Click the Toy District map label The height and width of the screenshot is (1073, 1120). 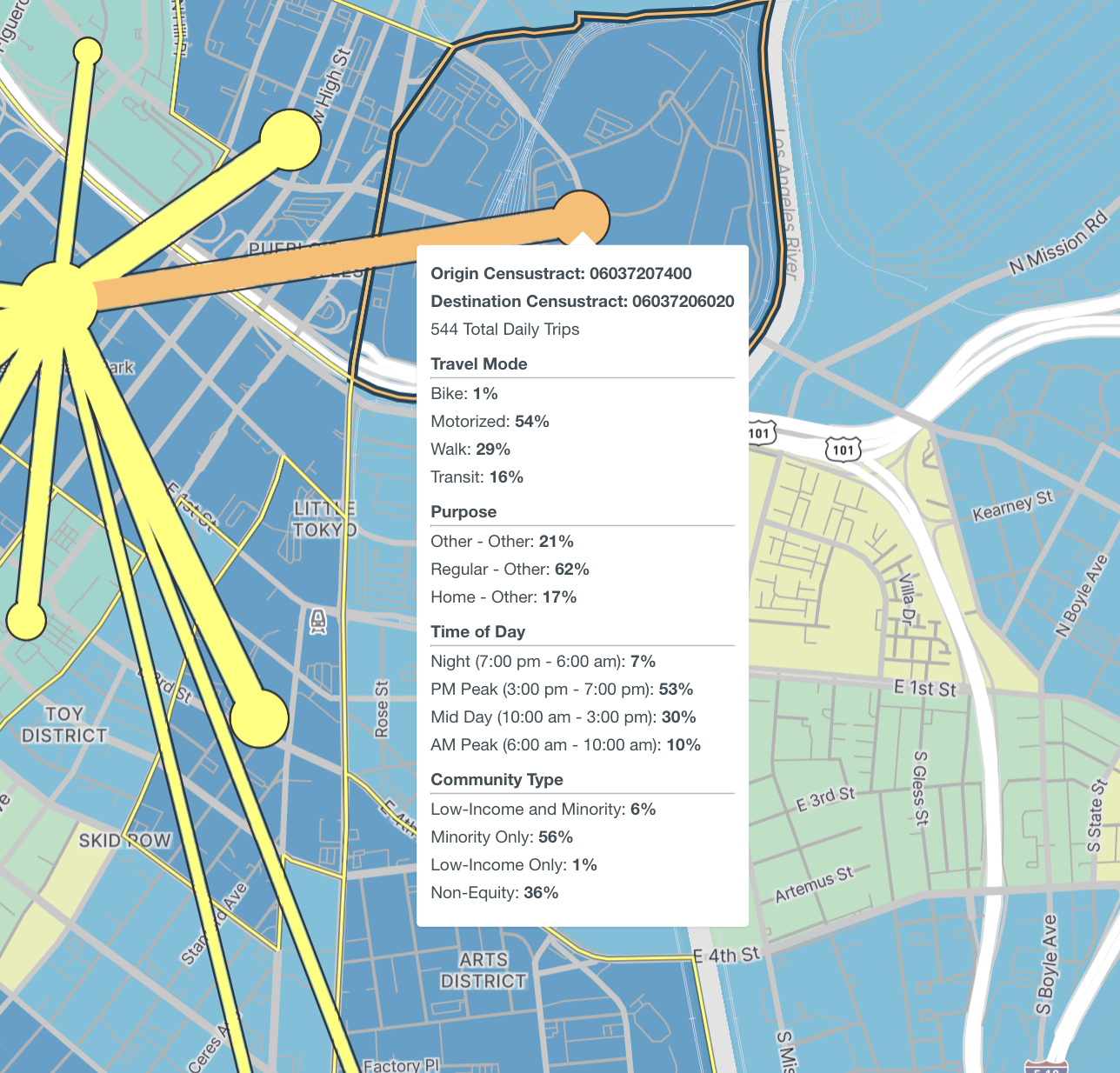[64, 724]
